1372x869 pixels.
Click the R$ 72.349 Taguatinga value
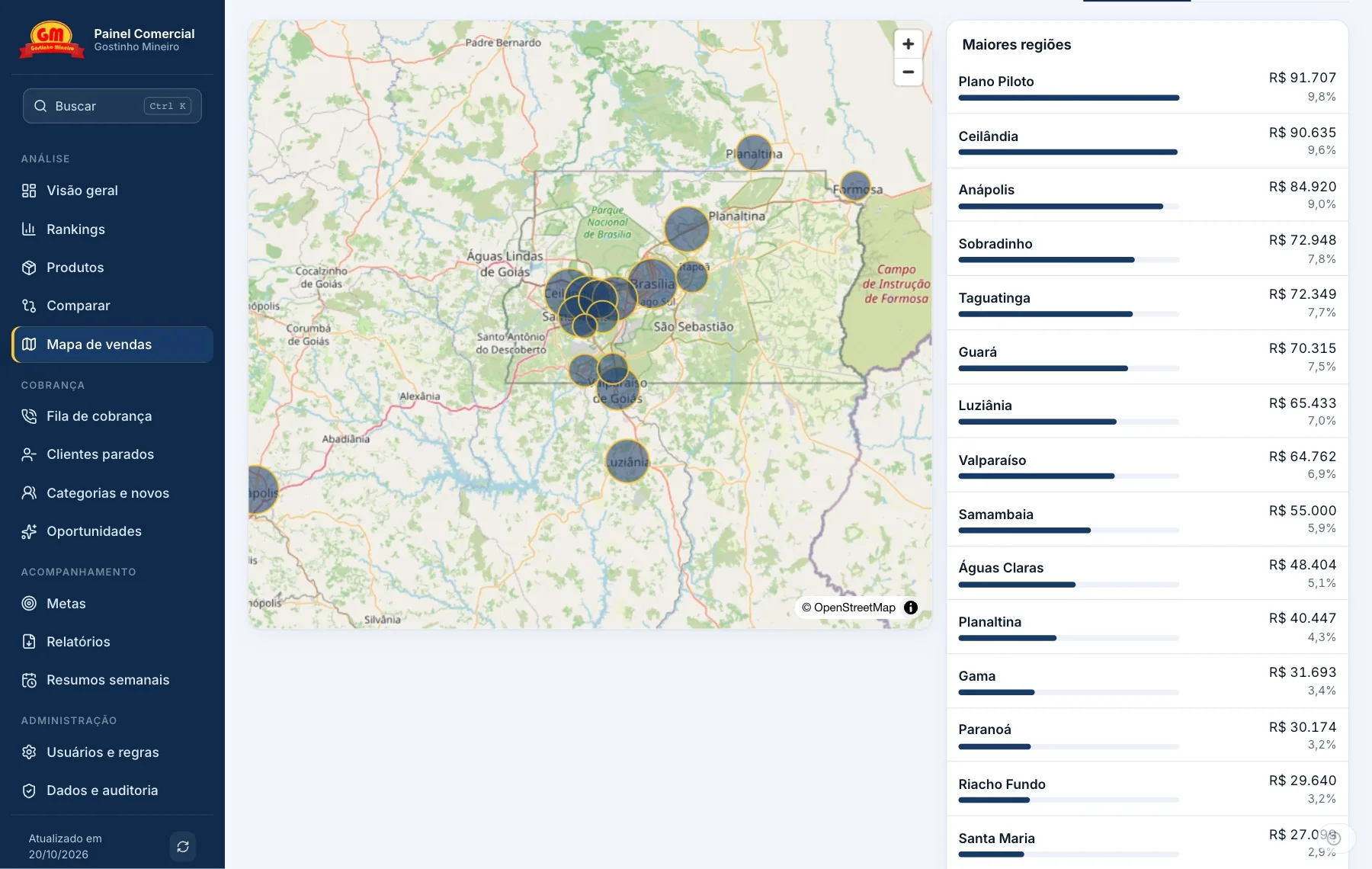pos(1302,294)
